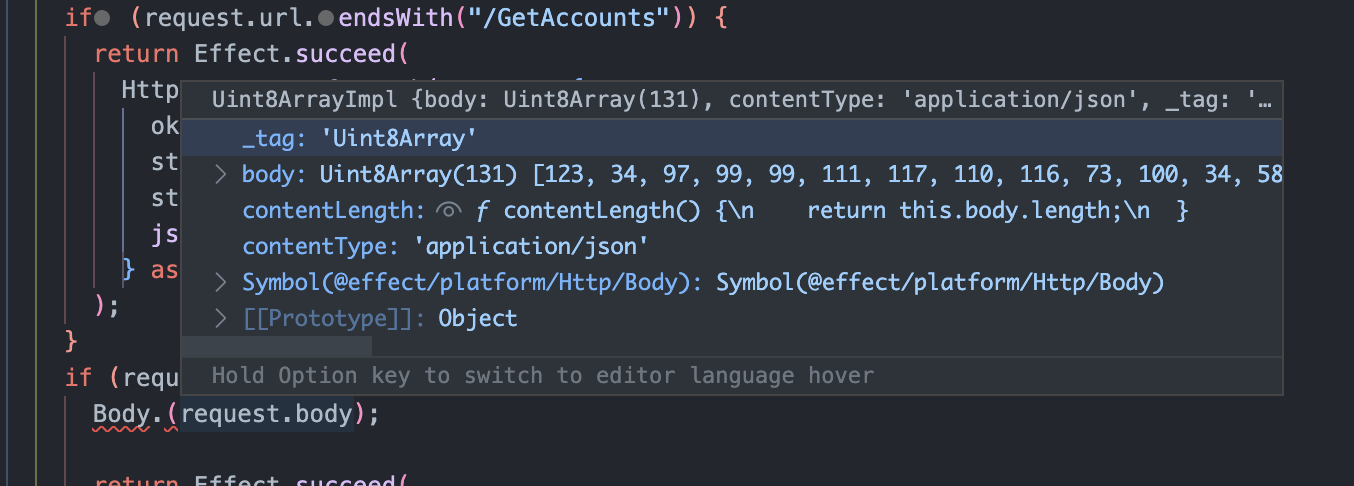This screenshot has width=1354, height=486.
Task: Click the inline breakpoint dot after the "if" keyword
Action: 102,18
